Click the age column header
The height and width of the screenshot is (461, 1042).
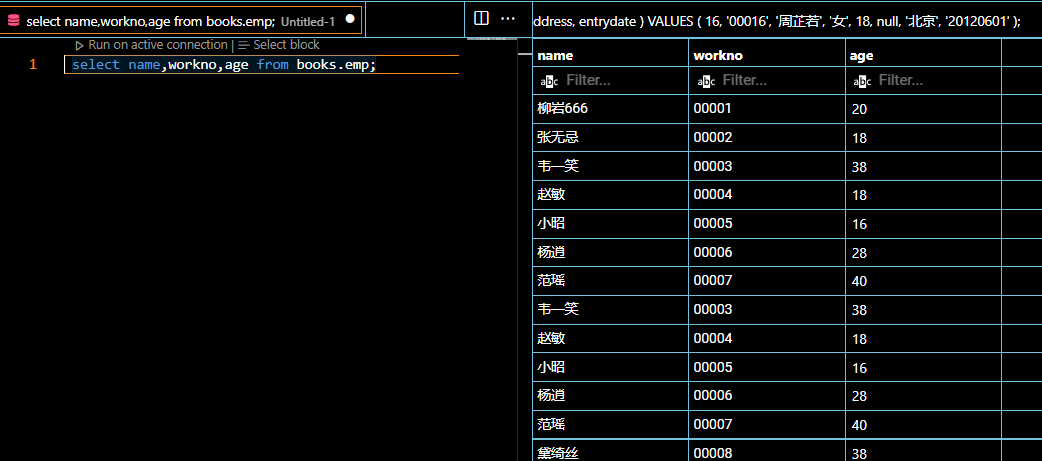pos(923,56)
